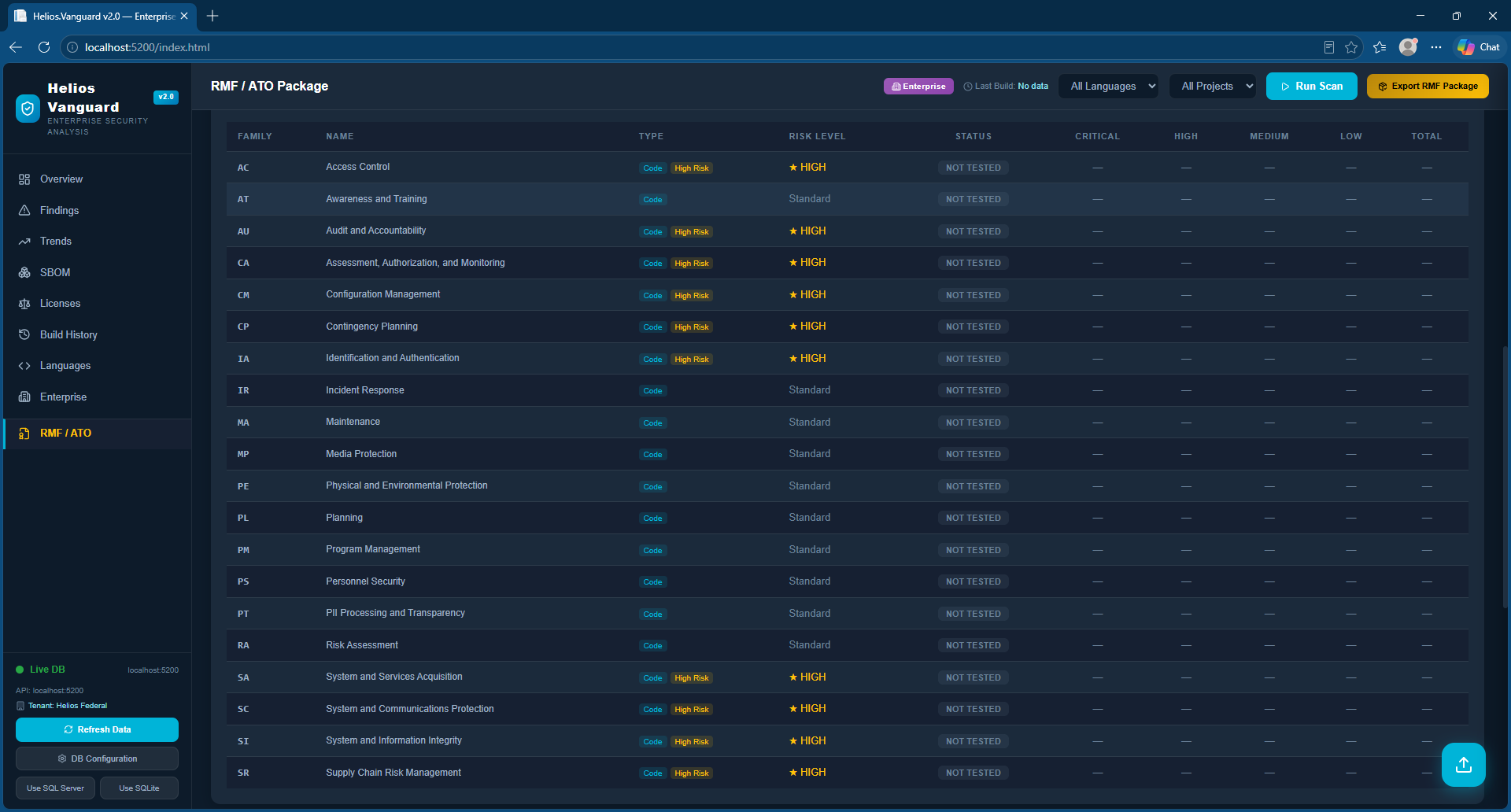
Task: Click the RISK LEVEL column header
Action: click(x=817, y=136)
